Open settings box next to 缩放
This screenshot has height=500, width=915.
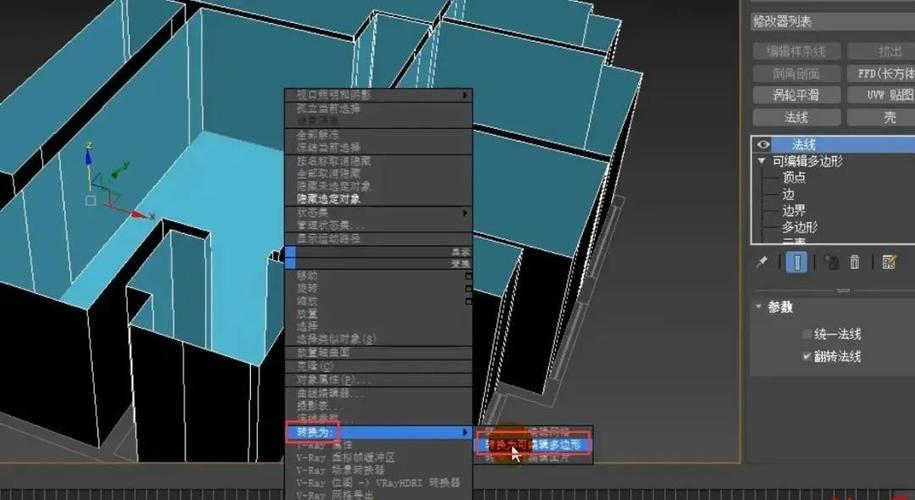point(468,301)
